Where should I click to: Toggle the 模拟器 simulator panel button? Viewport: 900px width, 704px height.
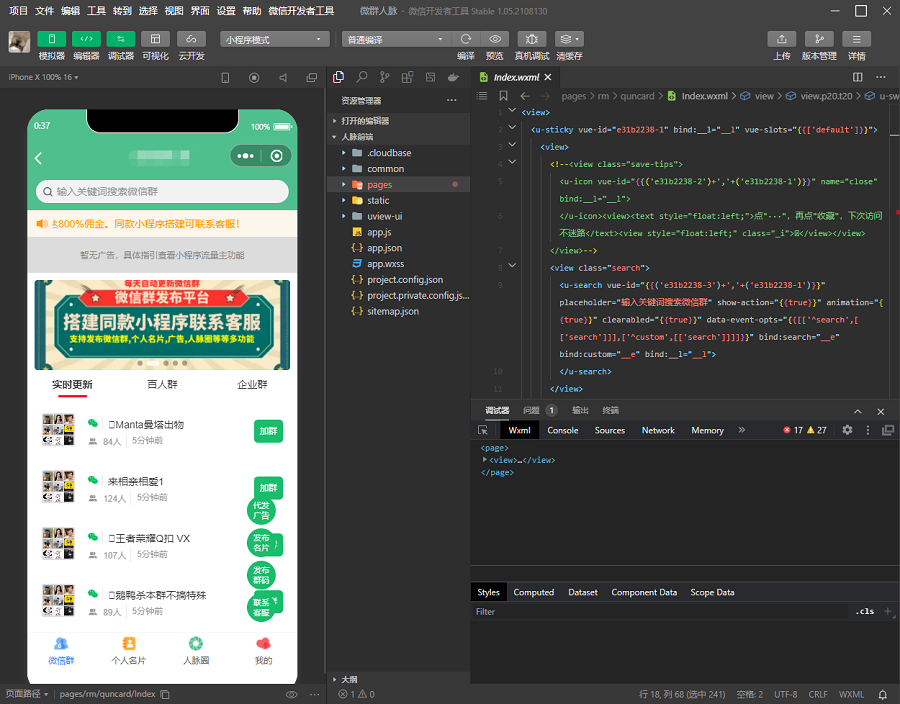tap(52, 39)
